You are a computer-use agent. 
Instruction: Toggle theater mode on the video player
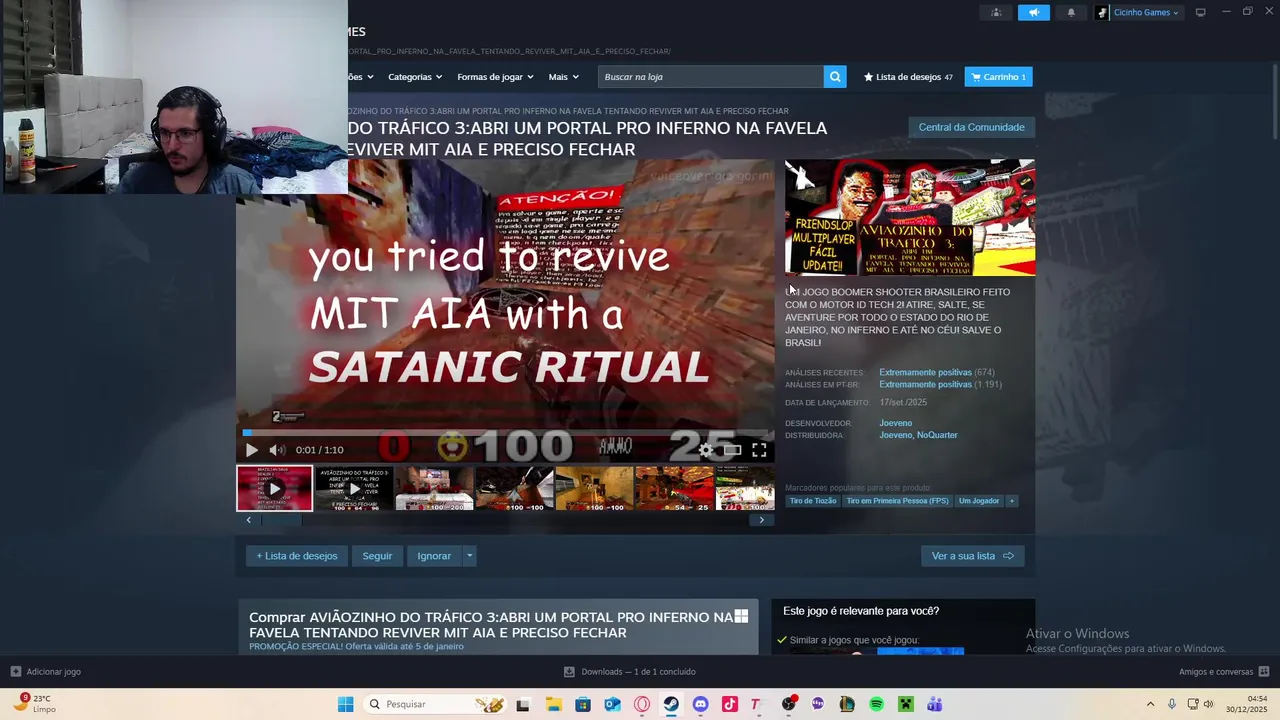pos(732,450)
